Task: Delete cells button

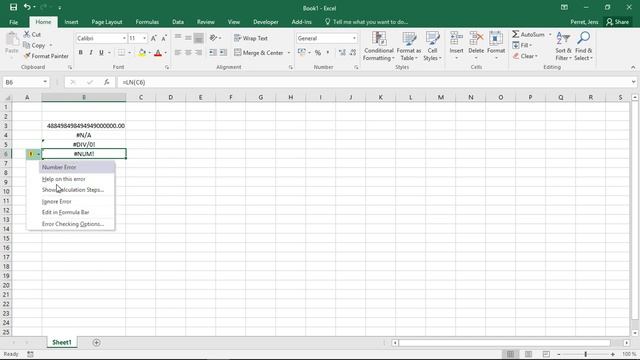Action: click(x=476, y=46)
